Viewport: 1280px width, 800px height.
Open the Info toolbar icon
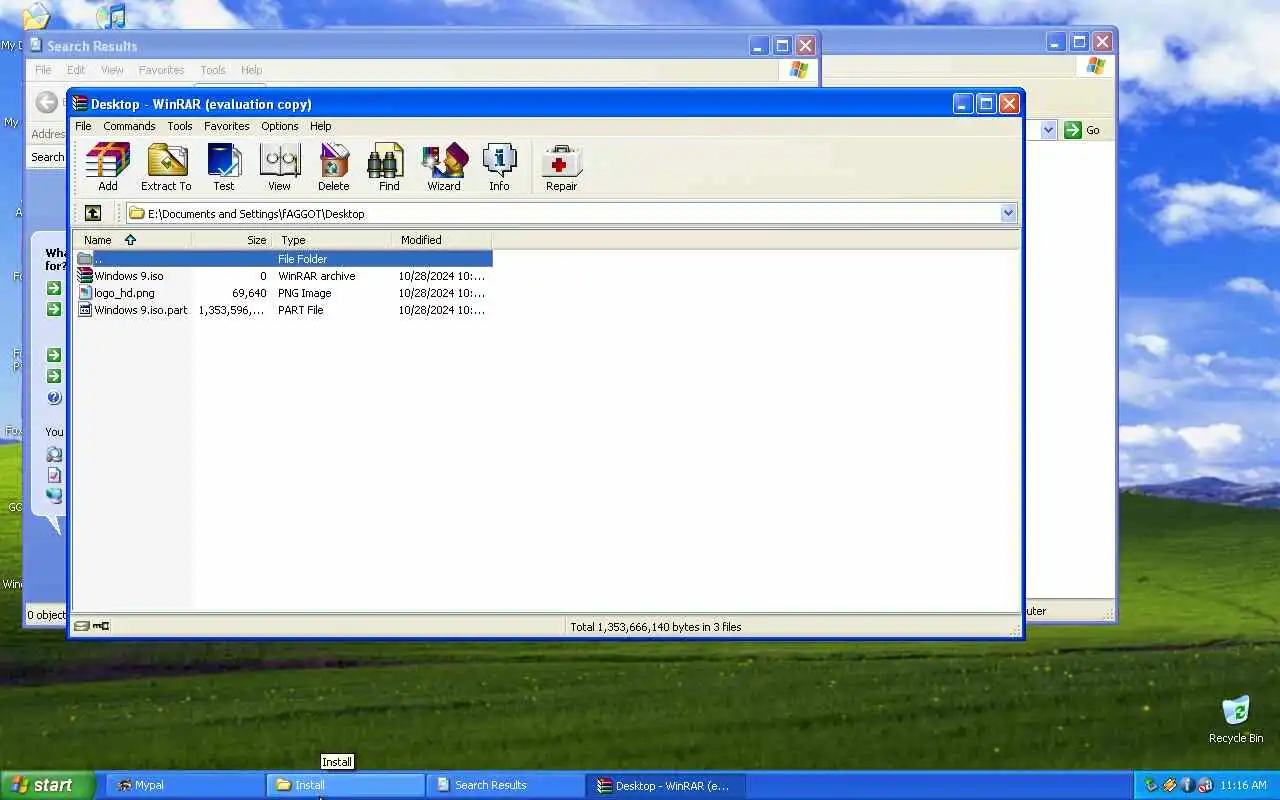[x=499, y=167]
